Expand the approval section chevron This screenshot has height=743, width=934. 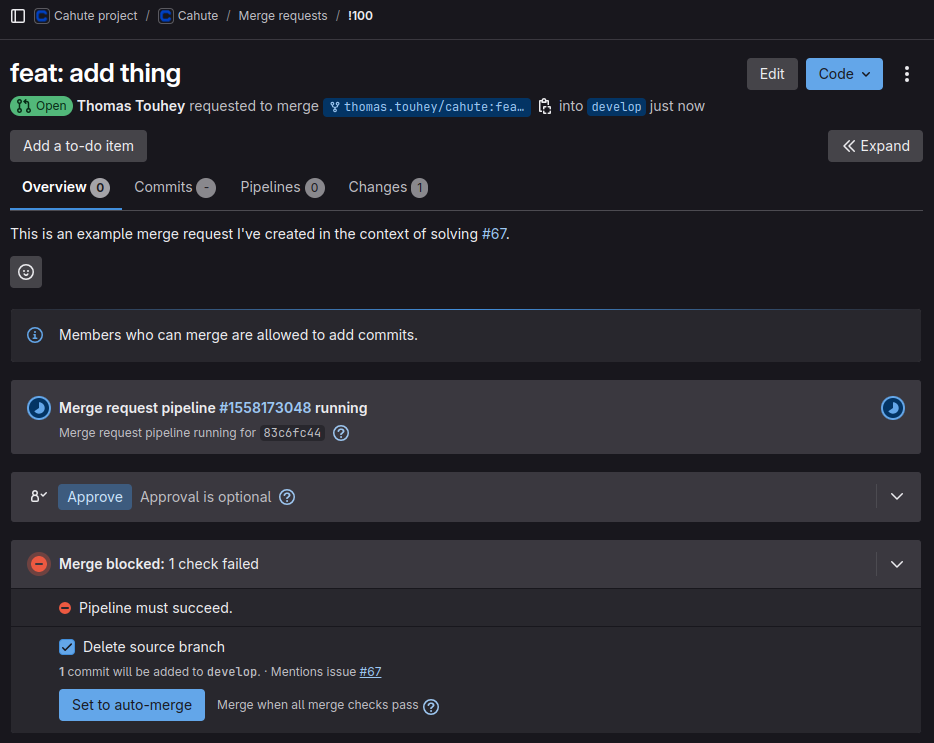(897, 497)
